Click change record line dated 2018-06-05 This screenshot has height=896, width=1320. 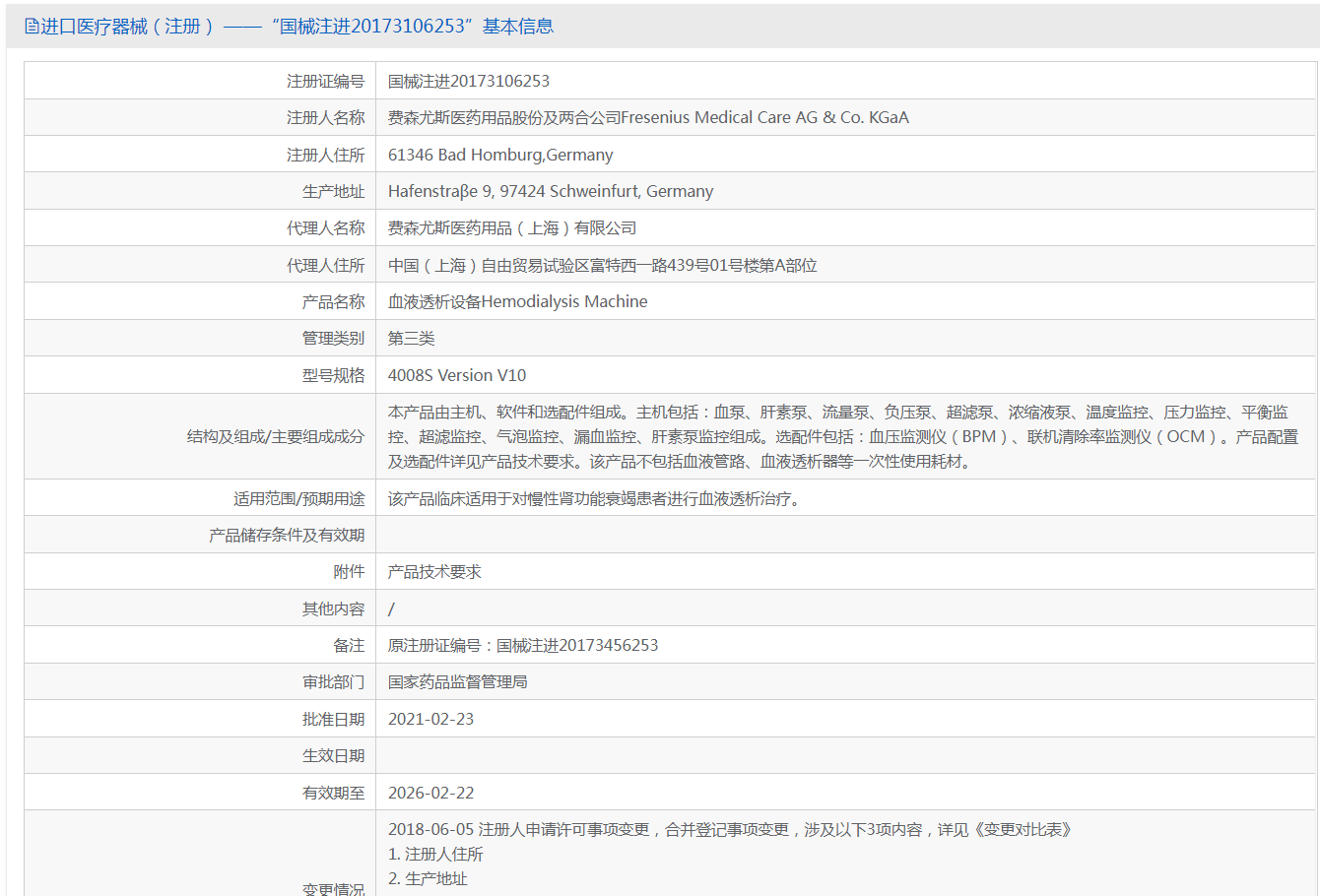coord(730,829)
